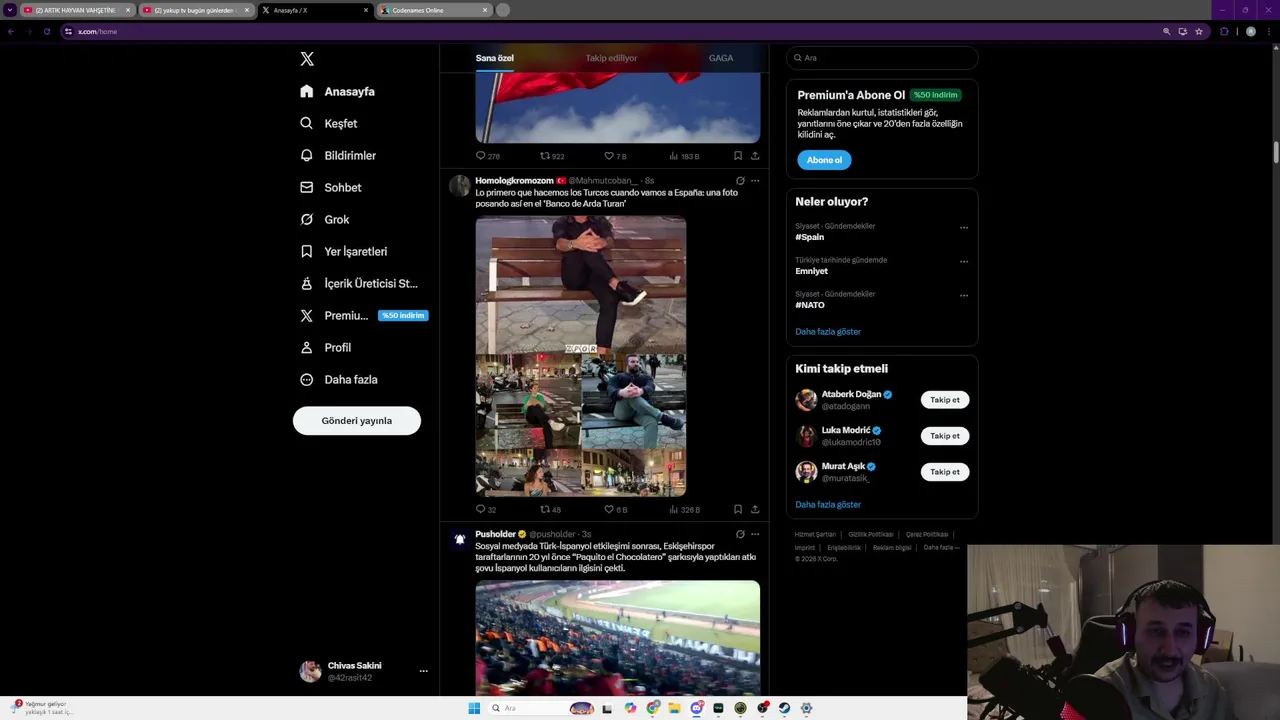
Task: Open a new browser tab
Action: pyautogui.click(x=503, y=10)
